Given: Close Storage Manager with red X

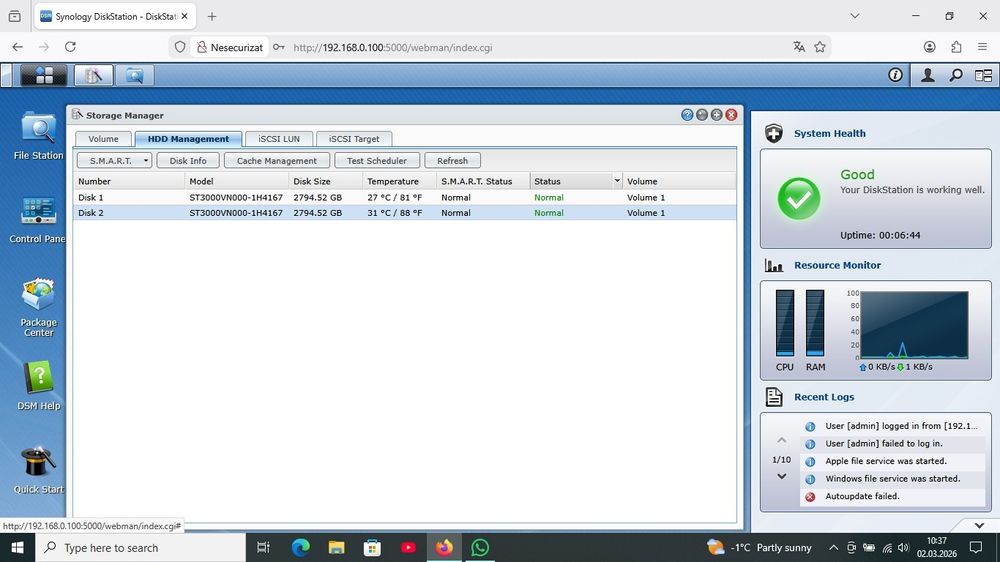Looking at the screenshot, I should [731, 115].
